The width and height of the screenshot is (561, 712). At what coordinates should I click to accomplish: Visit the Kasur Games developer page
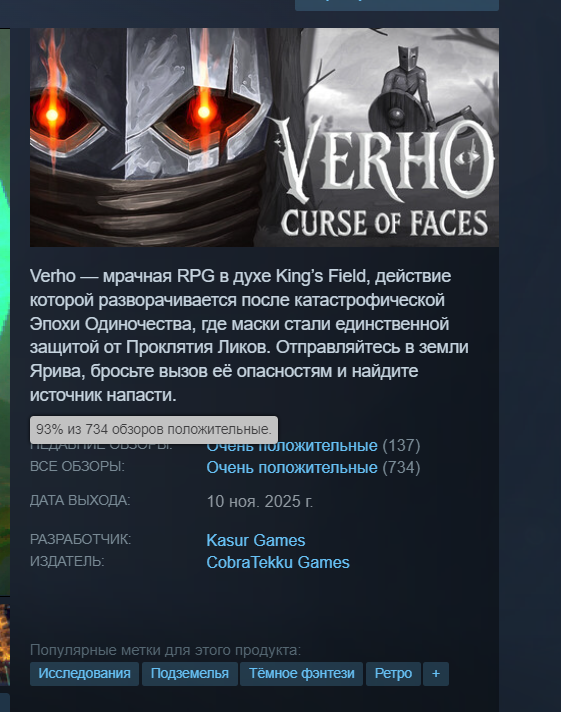click(256, 540)
